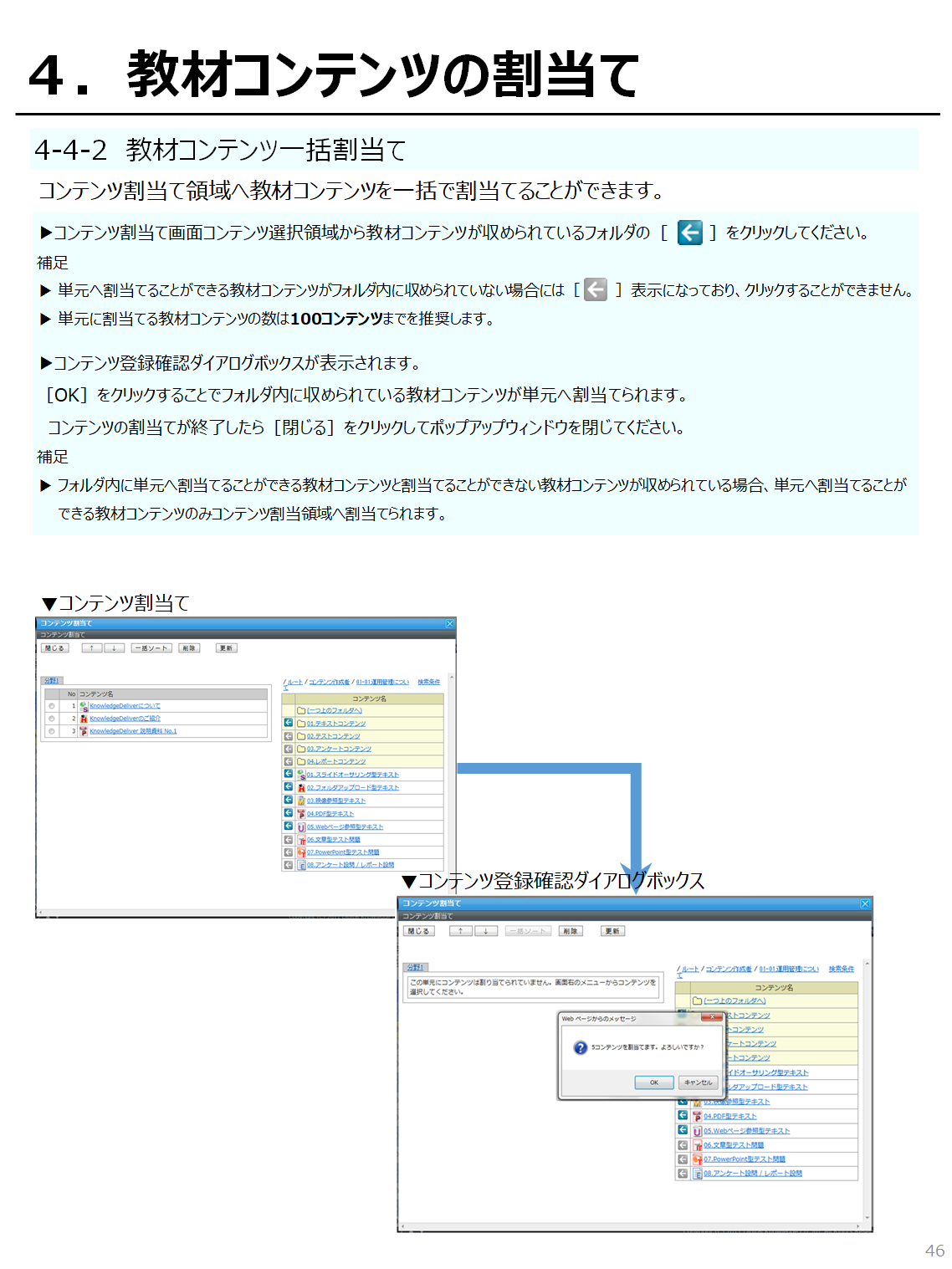The height and width of the screenshot is (1269, 952).
Task: Click assign arrow for 02.フォルダアップロード型テキスト in upper window
Action: (289, 787)
